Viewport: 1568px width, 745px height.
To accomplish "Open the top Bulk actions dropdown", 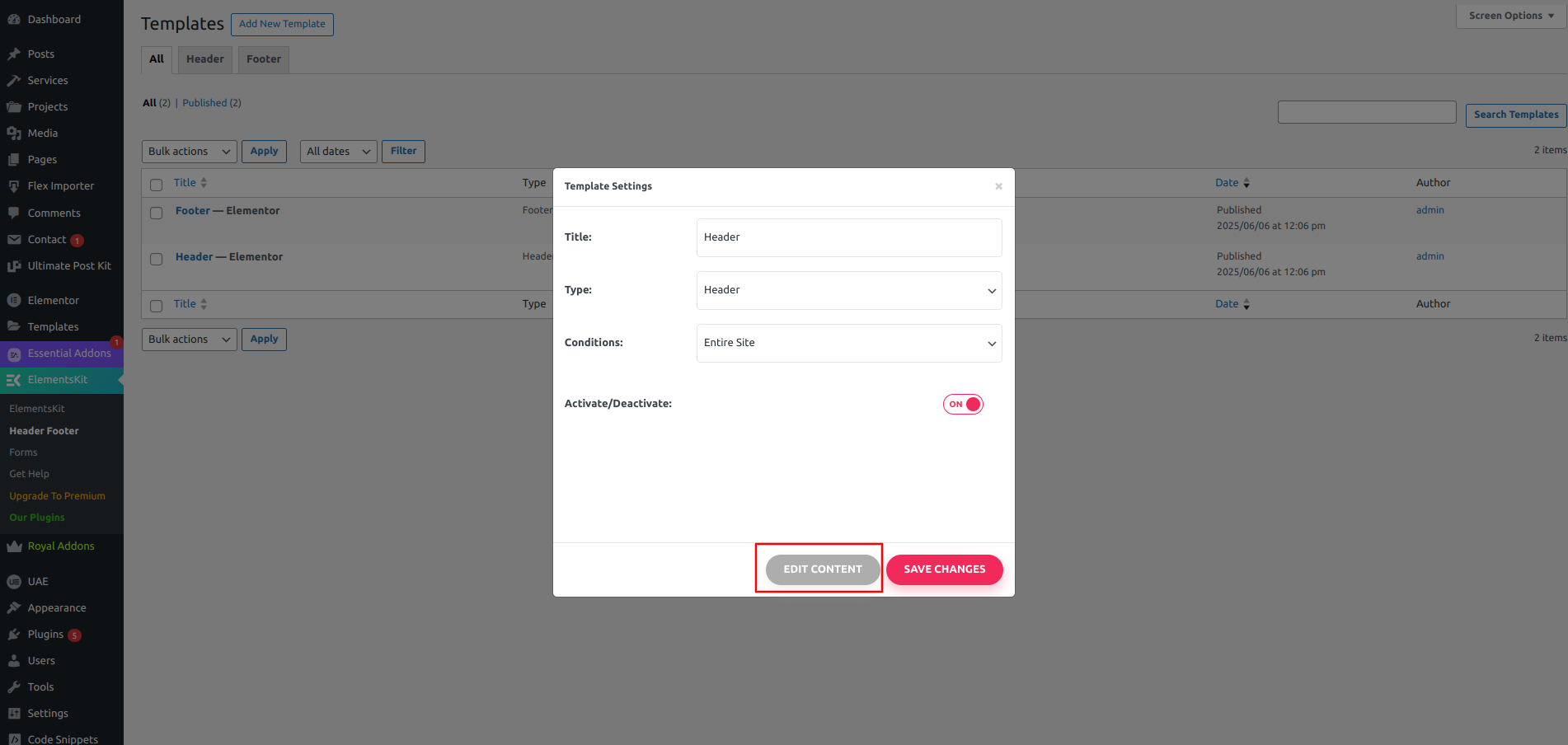I will 189,152.
